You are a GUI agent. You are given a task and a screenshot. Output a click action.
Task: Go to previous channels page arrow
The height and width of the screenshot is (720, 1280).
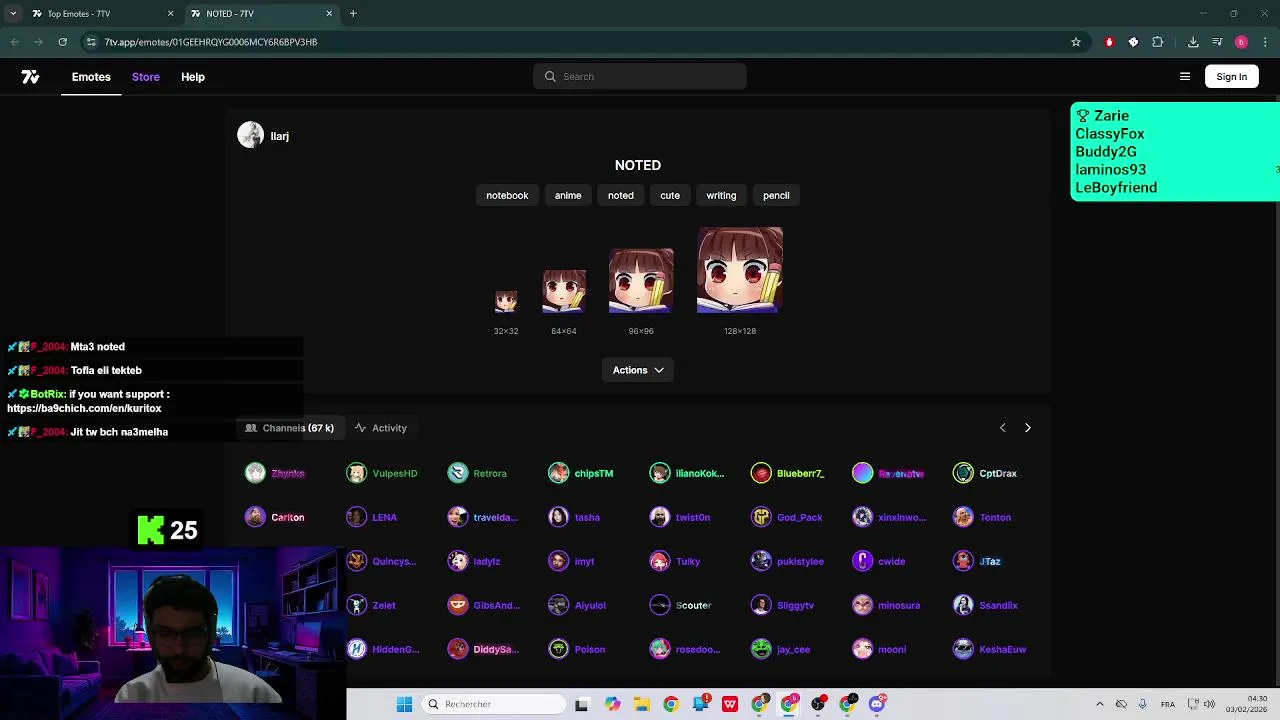click(1003, 428)
